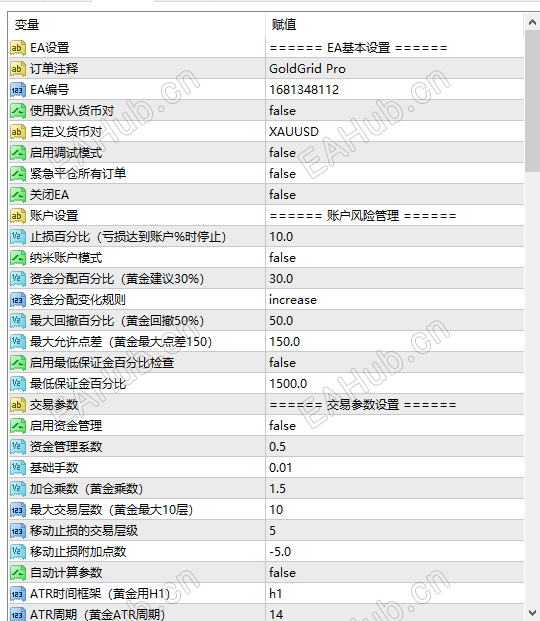
Task: Click the EA基本设置 section header value
Action: (x=359, y=48)
